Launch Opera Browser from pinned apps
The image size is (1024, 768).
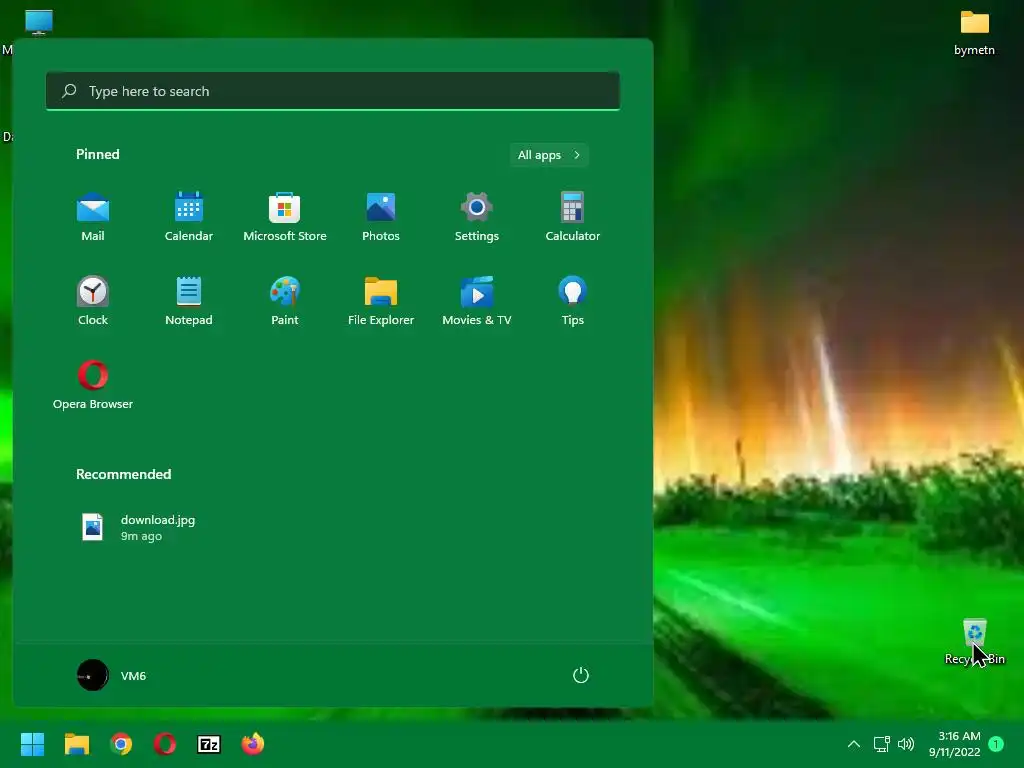click(93, 385)
